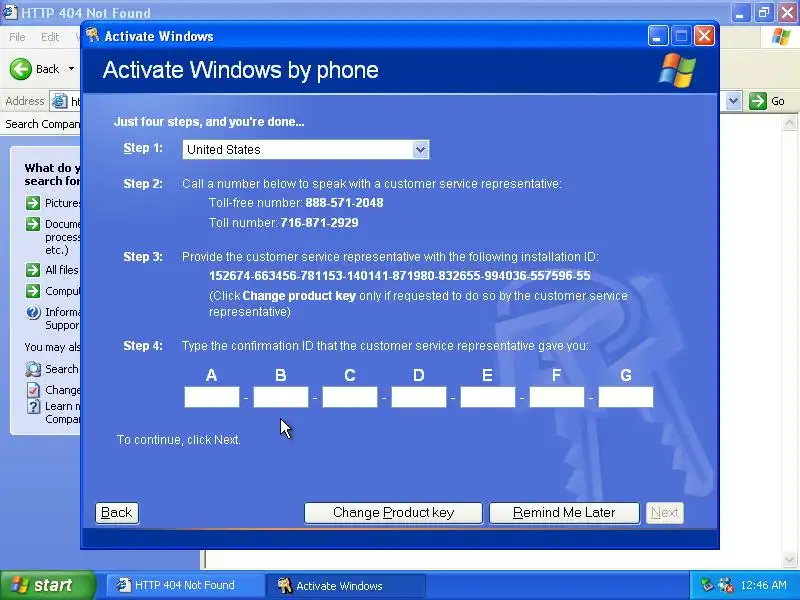Viewport: 800px width, 600px height.
Task: Click the confirmation ID field F
Action: tap(557, 397)
